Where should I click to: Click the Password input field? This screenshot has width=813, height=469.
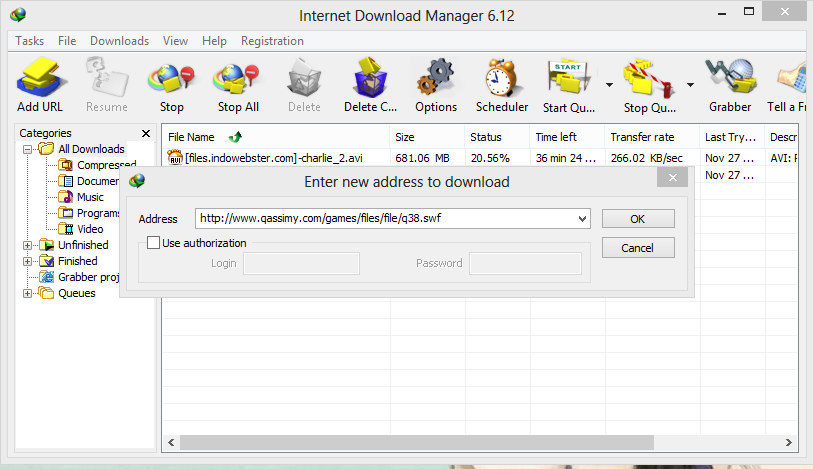(525, 263)
